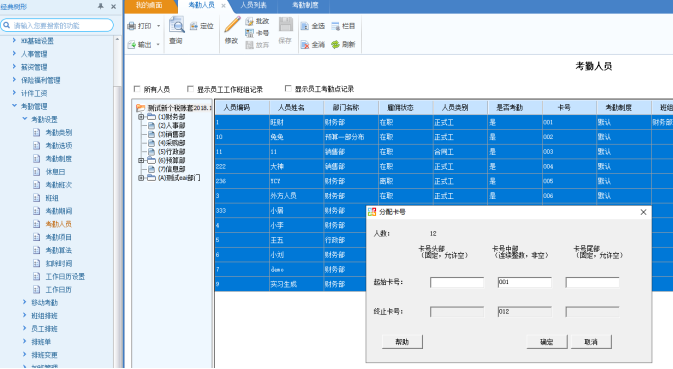Click the 批改 batch edit tool
Screen dimensions: 673x369
pyautogui.click(x=257, y=21)
